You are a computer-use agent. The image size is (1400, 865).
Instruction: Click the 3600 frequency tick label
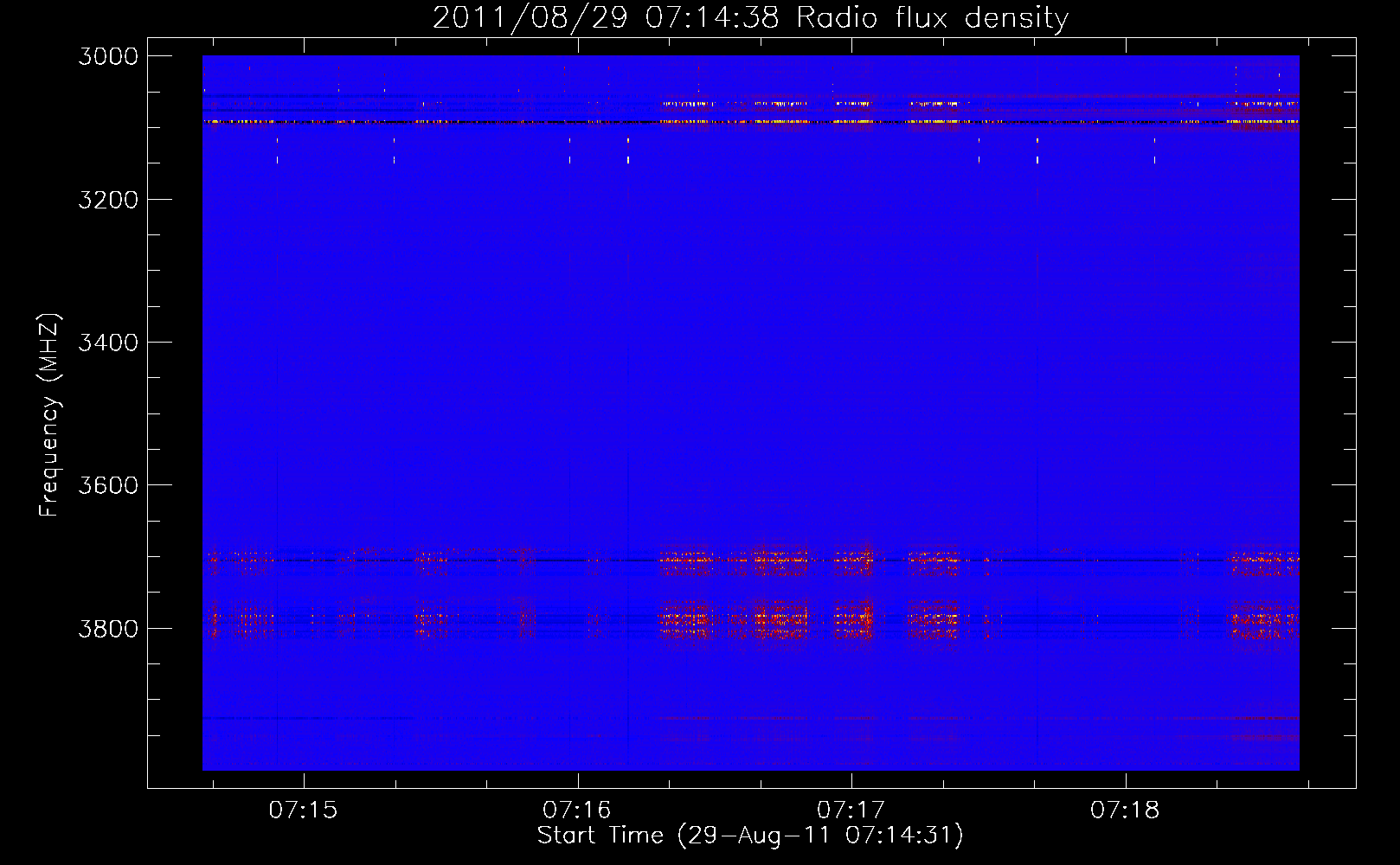tap(108, 485)
